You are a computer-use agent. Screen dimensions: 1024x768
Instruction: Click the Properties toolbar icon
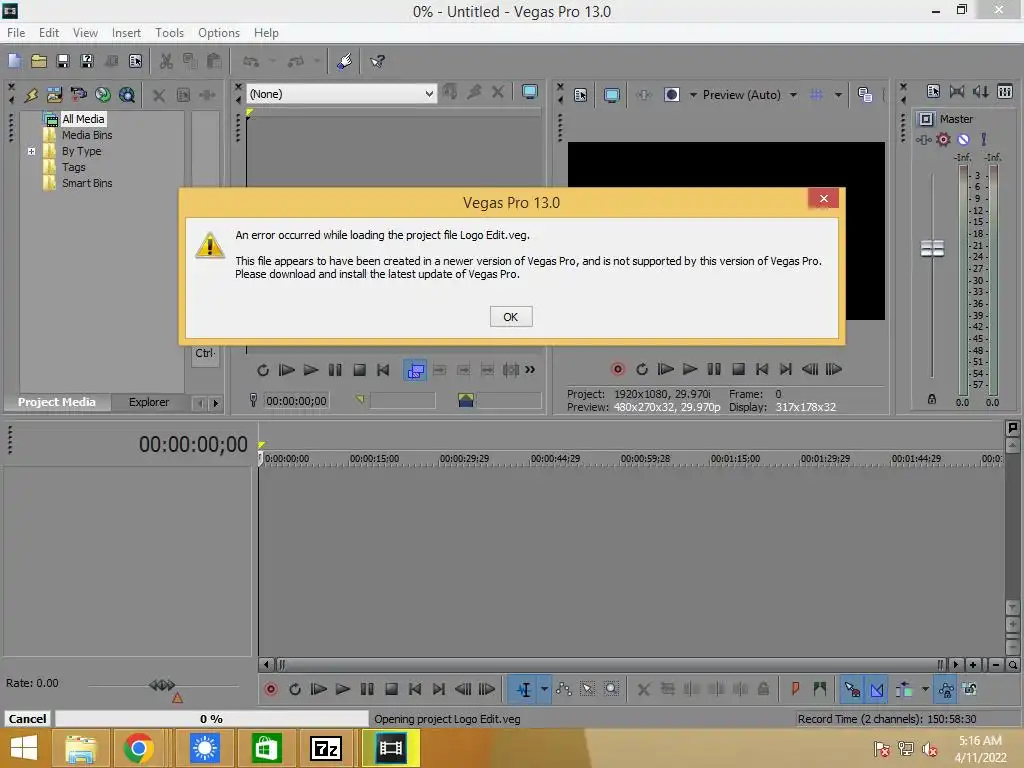tap(135, 61)
